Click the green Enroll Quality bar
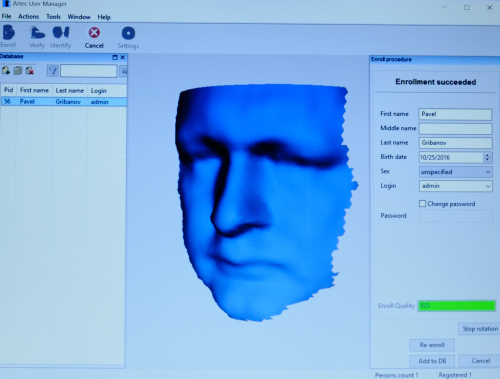 457,306
